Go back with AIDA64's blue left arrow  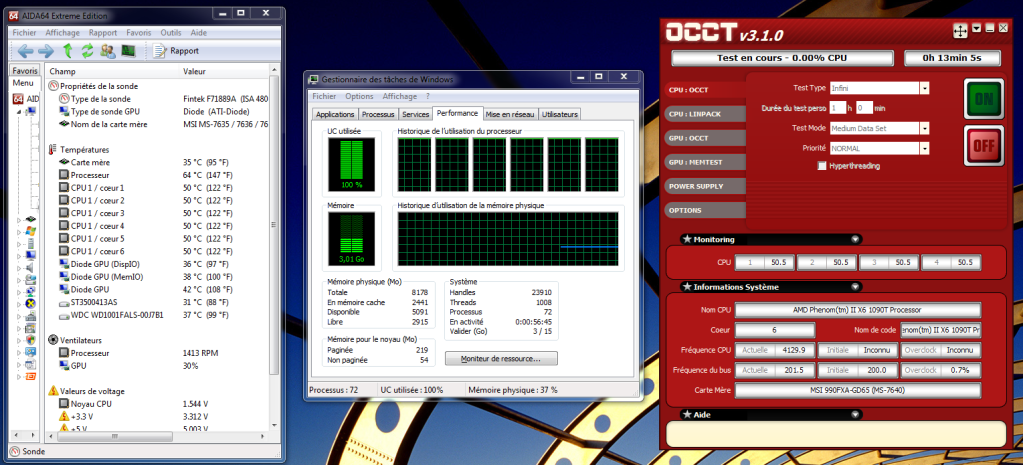click(25, 50)
